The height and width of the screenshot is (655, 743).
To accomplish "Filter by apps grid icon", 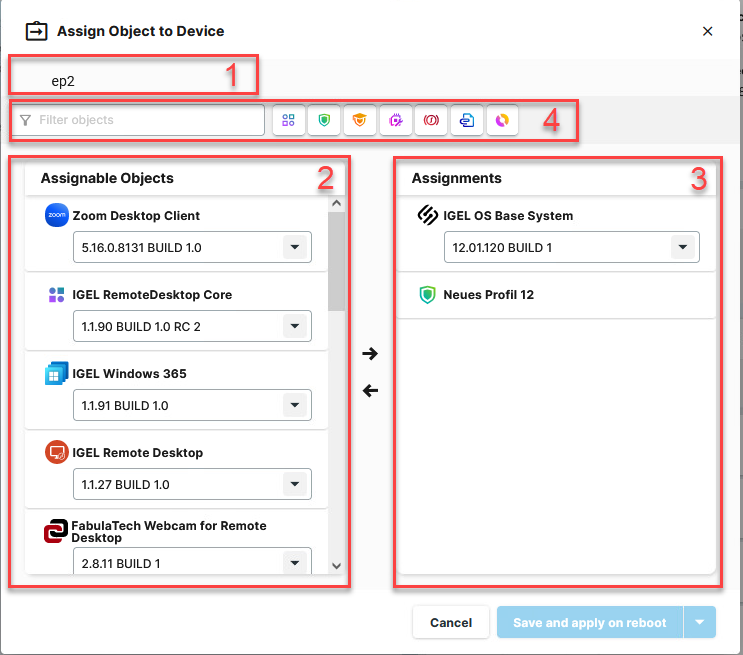I will pyautogui.click(x=288, y=120).
